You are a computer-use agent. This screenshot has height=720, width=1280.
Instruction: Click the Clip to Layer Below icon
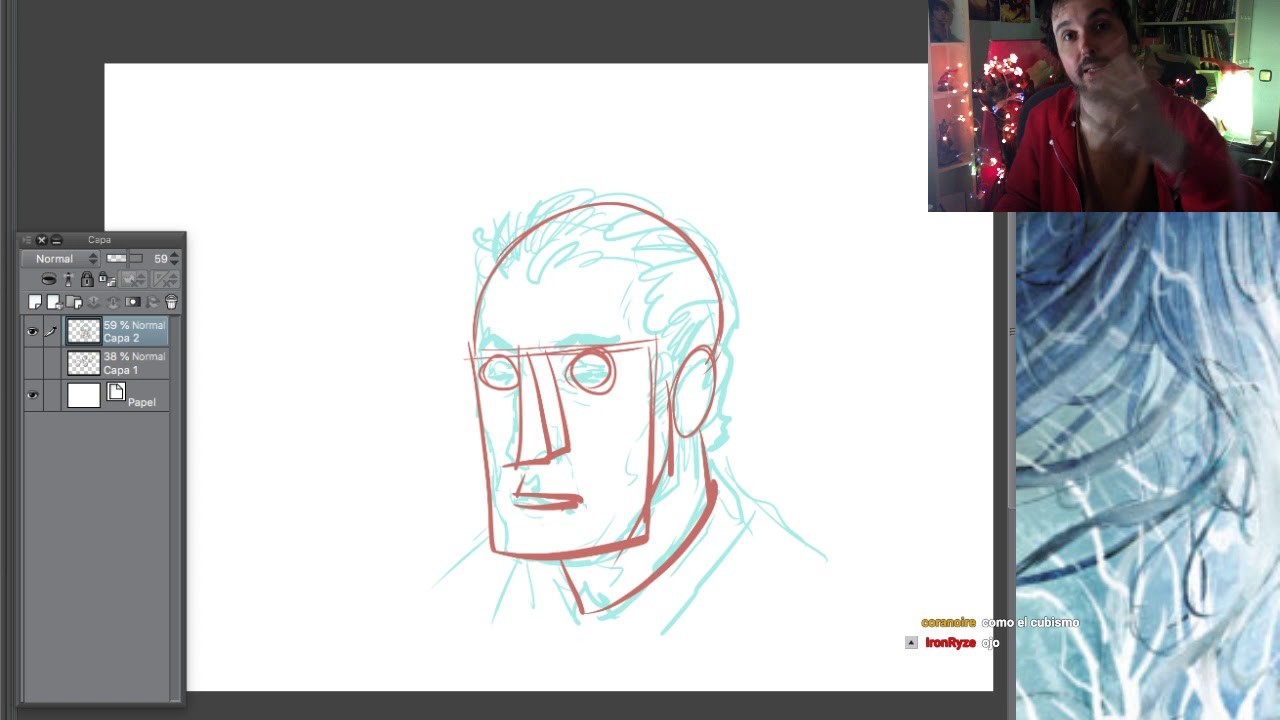tap(49, 280)
